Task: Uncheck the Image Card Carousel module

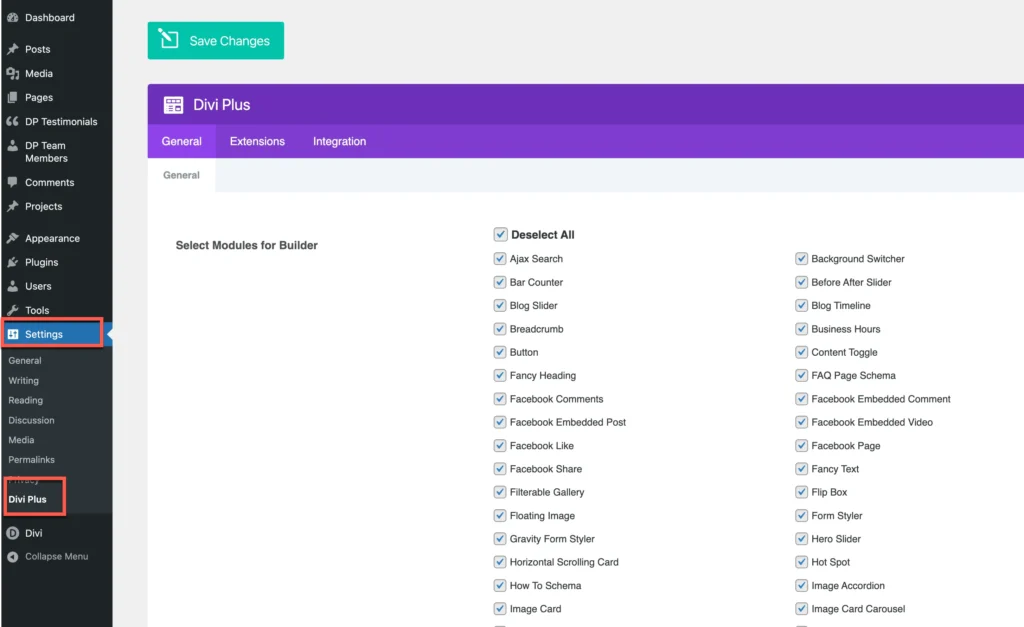Action: (x=801, y=609)
